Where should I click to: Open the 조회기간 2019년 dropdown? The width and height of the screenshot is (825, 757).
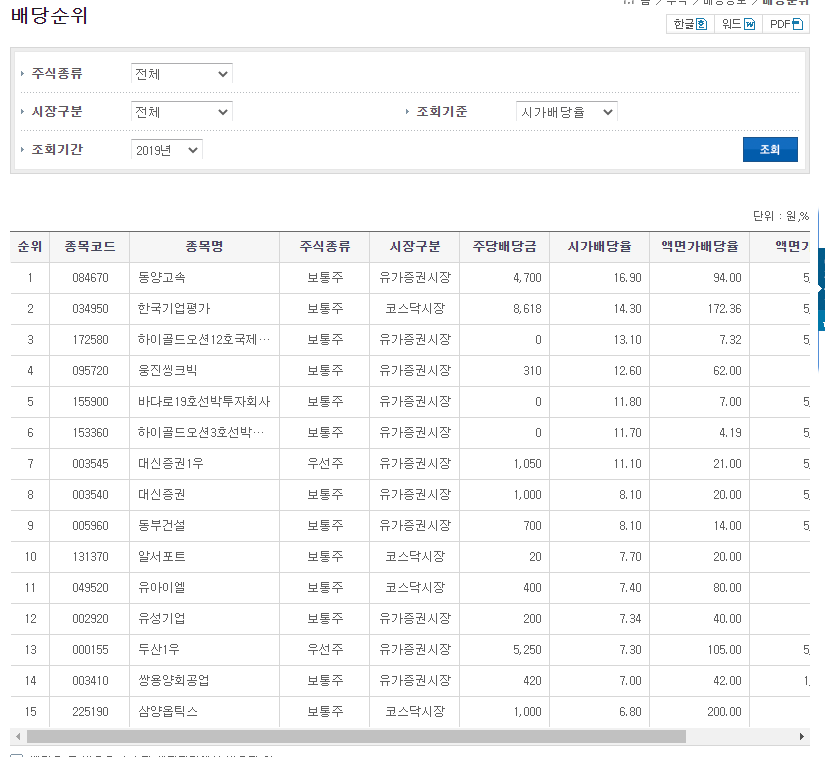pos(166,150)
